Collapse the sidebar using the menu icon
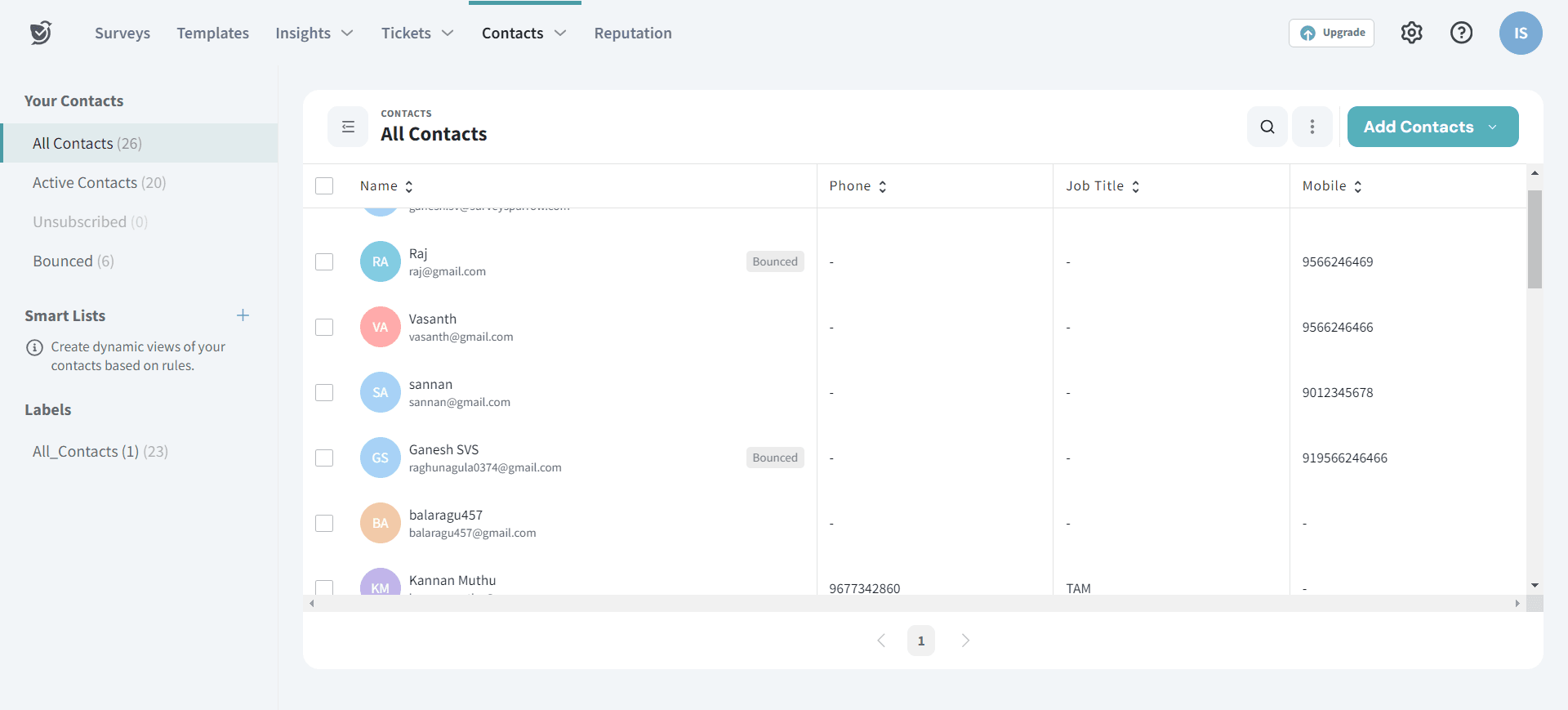This screenshot has width=1568, height=710. click(348, 127)
